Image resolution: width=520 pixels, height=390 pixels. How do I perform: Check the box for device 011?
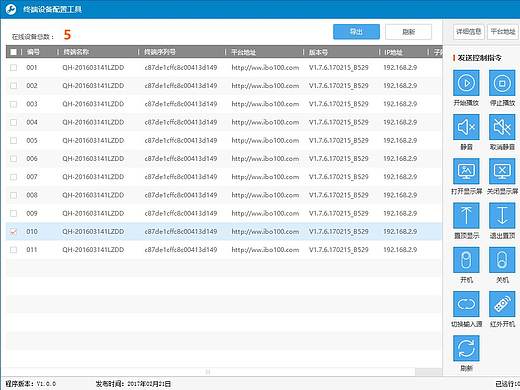[13, 250]
